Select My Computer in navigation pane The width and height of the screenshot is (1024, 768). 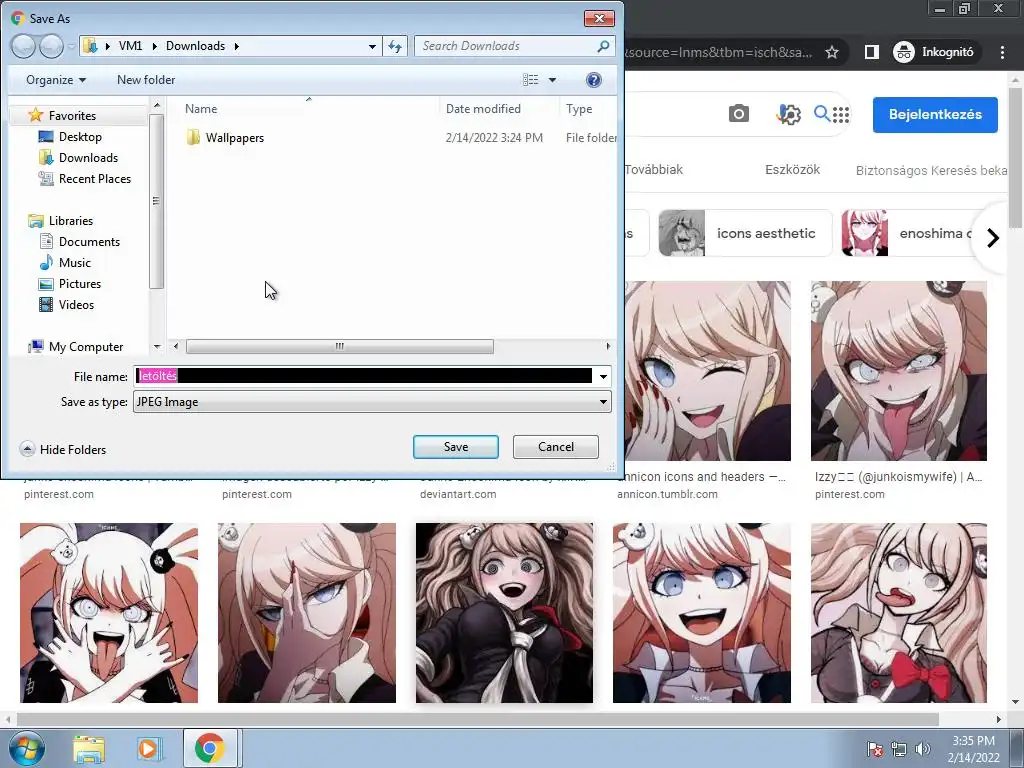click(x=86, y=347)
